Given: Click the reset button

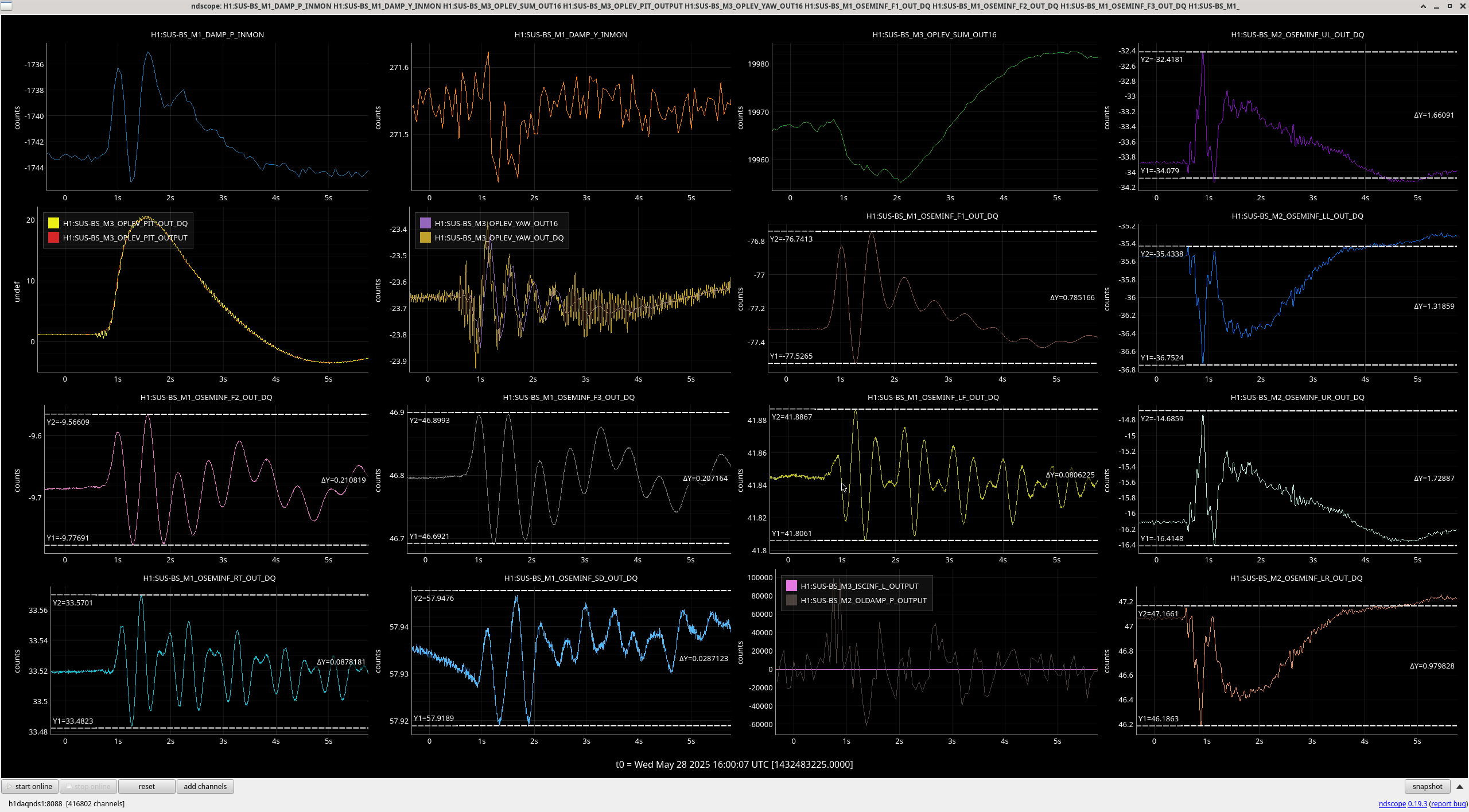Looking at the screenshot, I should [147, 786].
